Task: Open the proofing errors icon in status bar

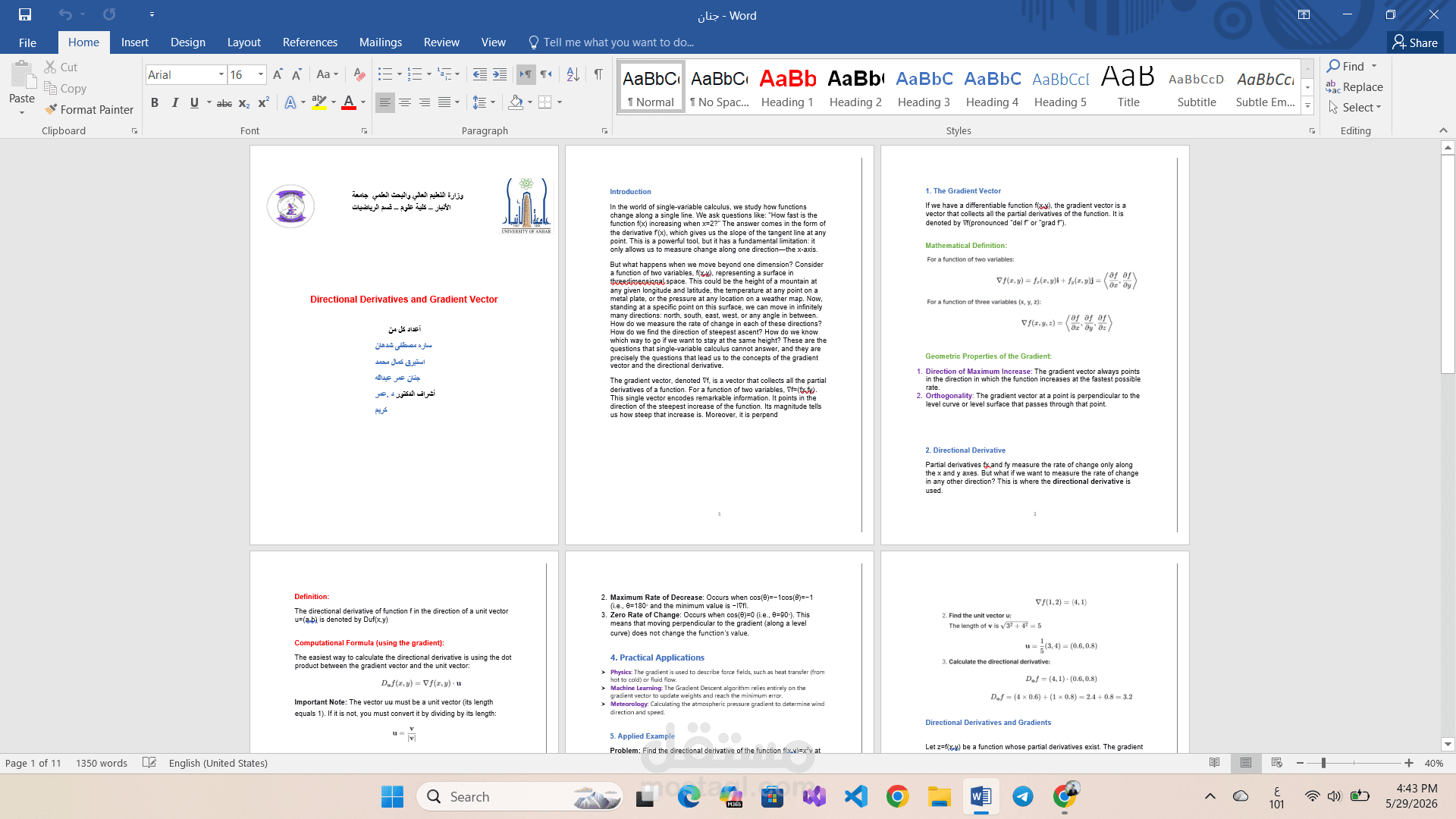Action: click(149, 763)
